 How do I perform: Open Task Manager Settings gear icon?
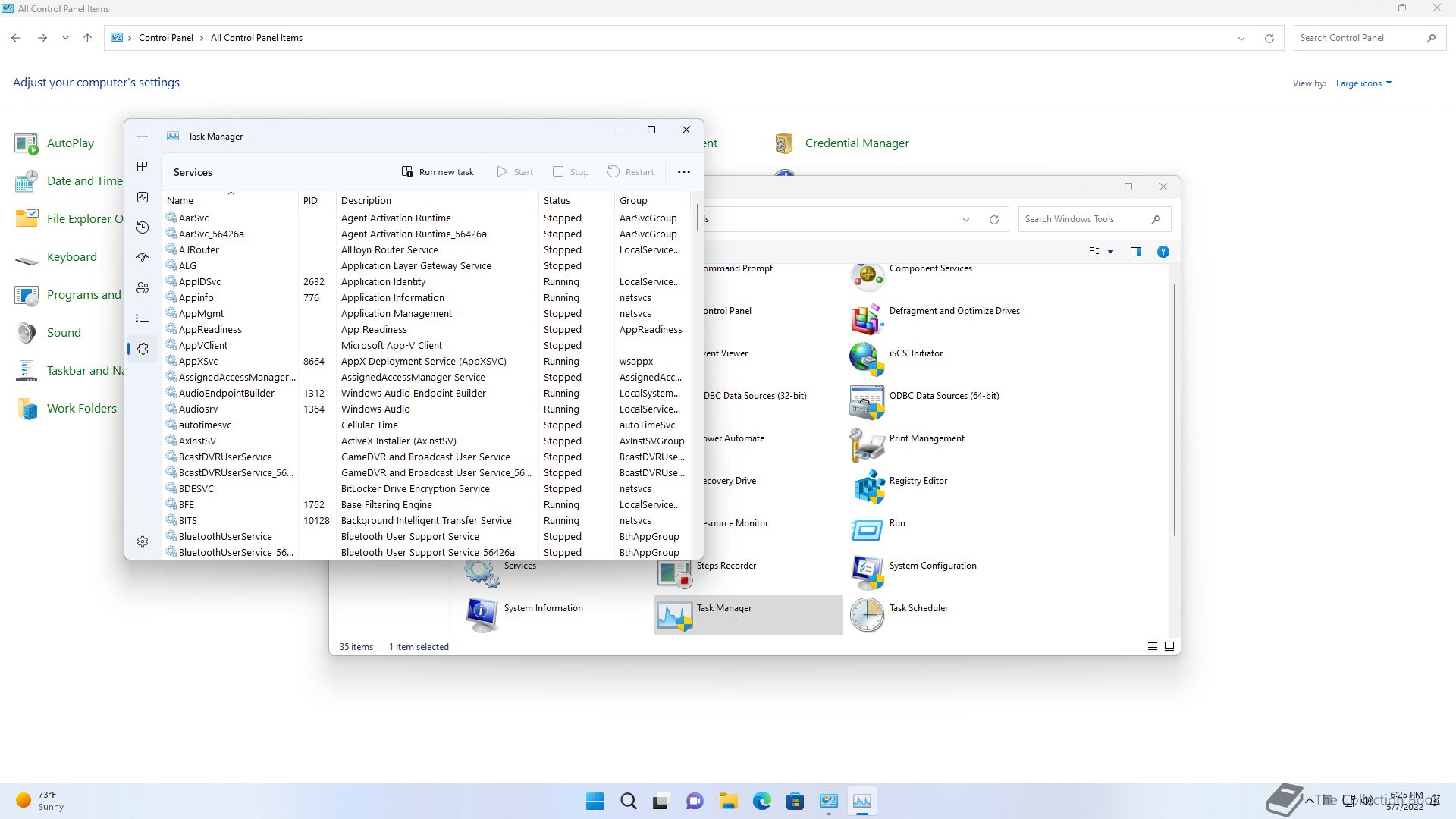point(143,541)
